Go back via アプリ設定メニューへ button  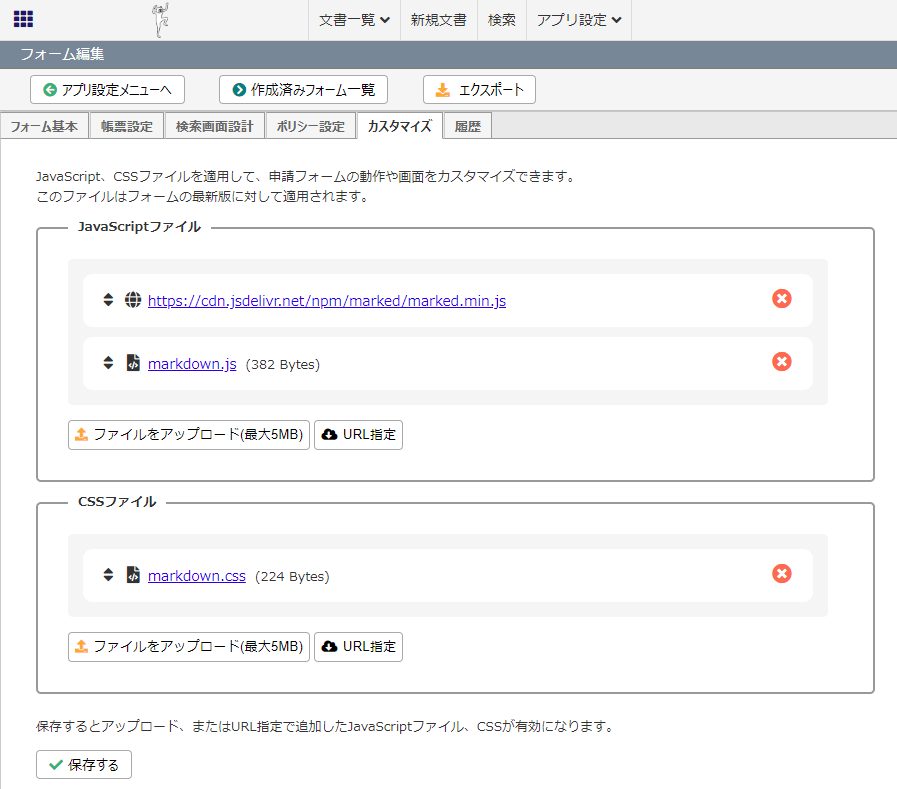tap(107, 90)
